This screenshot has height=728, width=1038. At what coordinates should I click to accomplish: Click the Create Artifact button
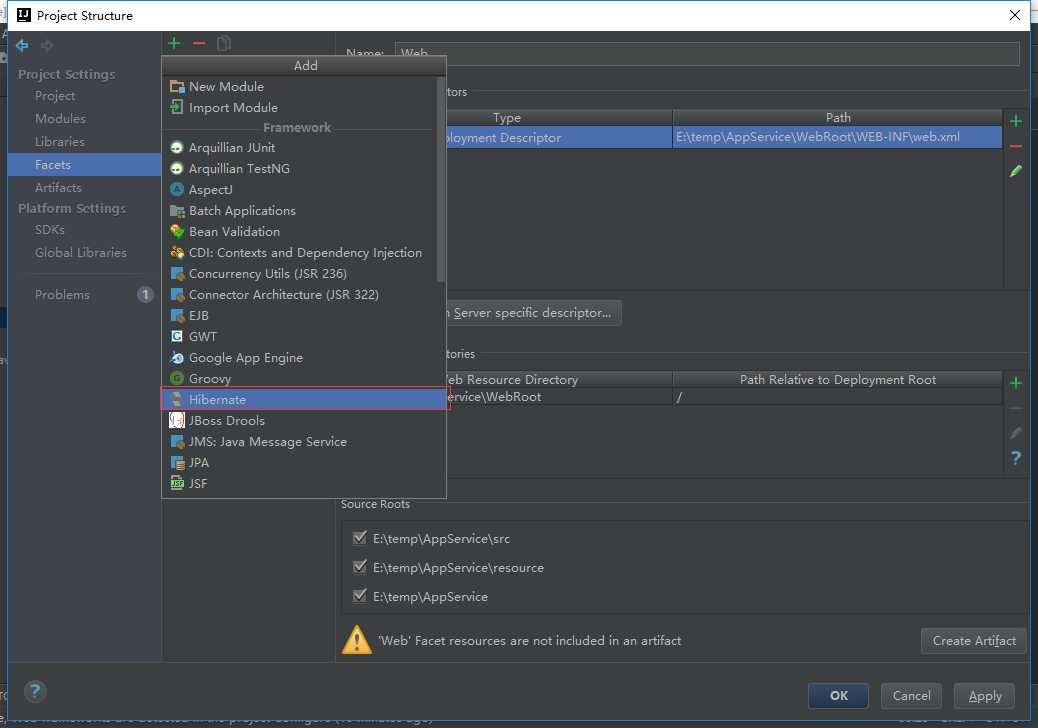click(974, 641)
